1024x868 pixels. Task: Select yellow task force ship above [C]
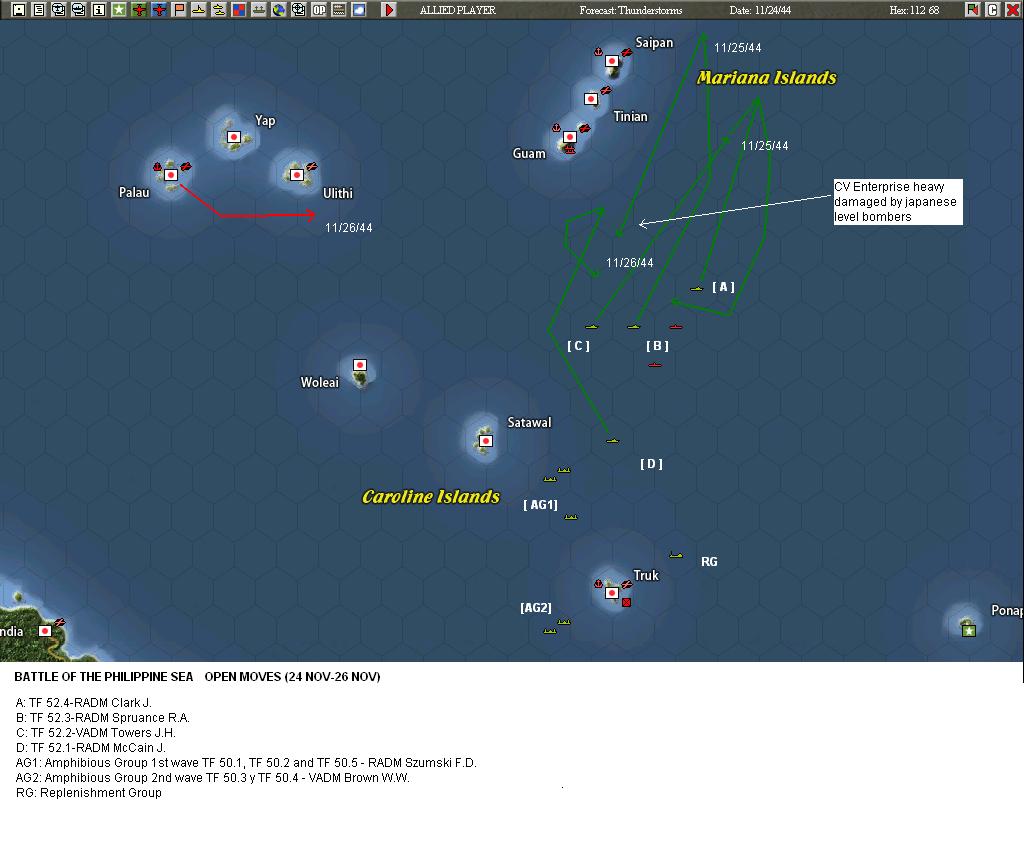pos(592,326)
